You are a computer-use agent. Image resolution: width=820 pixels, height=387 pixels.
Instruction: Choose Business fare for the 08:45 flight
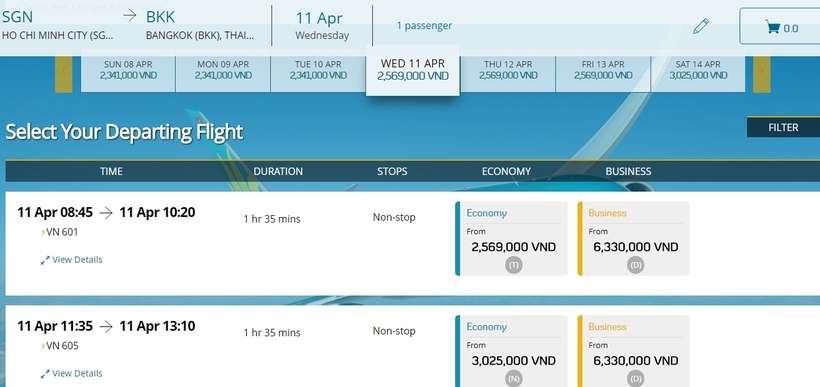click(x=633, y=238)
